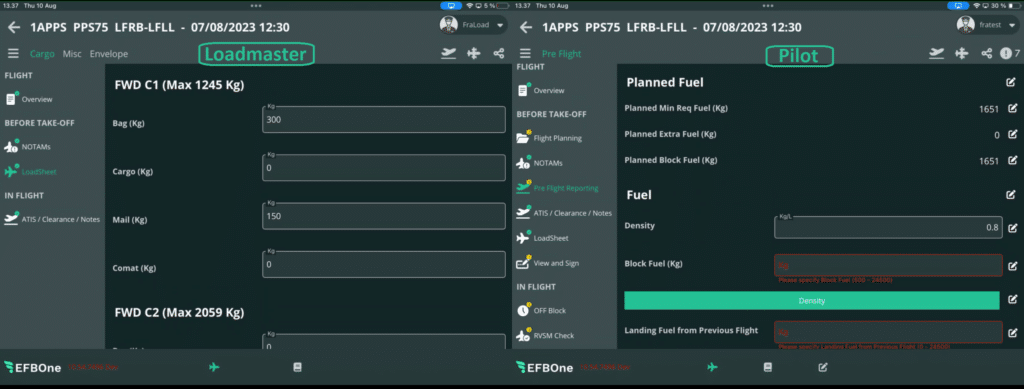1024x389 pixels.
Task: Click Planned Min Req Fuel value 1651
Action: [989, 109]
